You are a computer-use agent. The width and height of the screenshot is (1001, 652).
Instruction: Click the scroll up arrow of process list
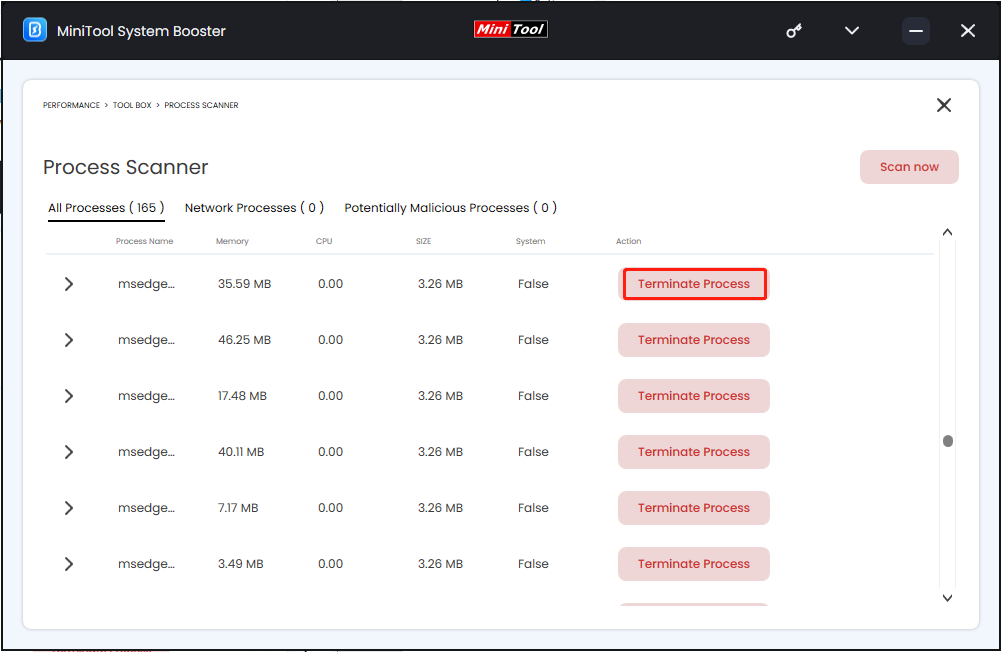(x=947, y=232)
